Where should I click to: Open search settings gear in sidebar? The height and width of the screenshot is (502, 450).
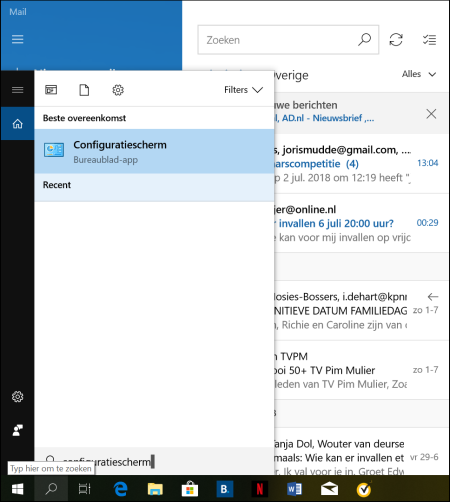tap(18, 397)
